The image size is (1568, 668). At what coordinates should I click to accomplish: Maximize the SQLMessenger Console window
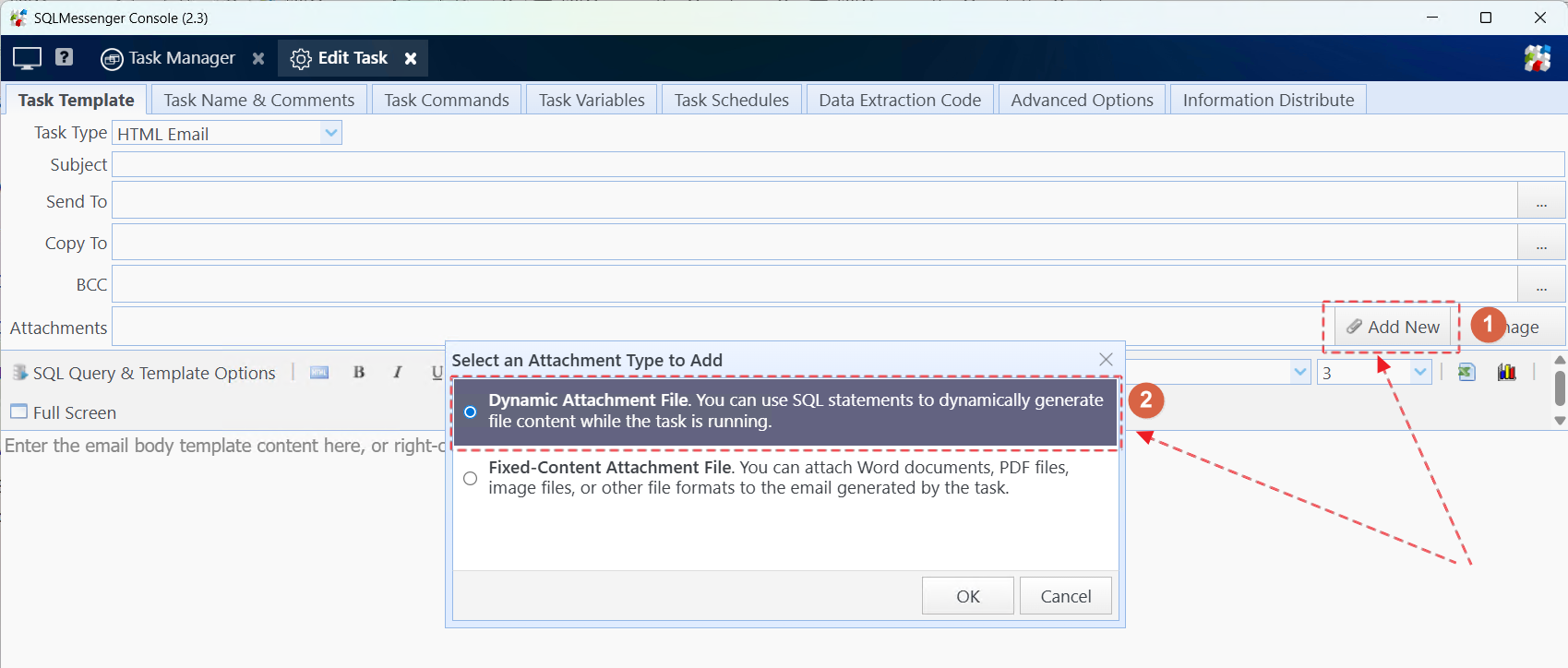[1486, 18]
